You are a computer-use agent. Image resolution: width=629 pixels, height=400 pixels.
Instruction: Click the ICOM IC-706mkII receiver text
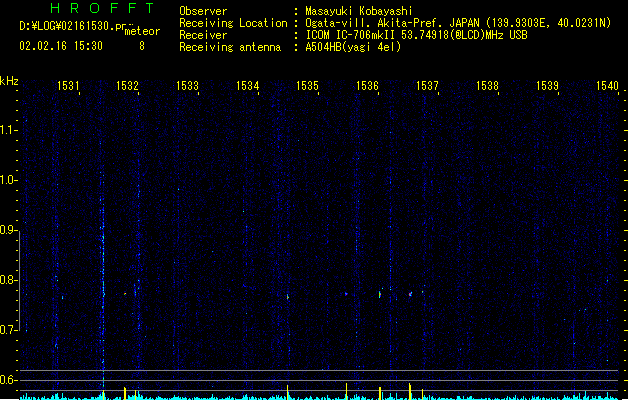point(416,35)
